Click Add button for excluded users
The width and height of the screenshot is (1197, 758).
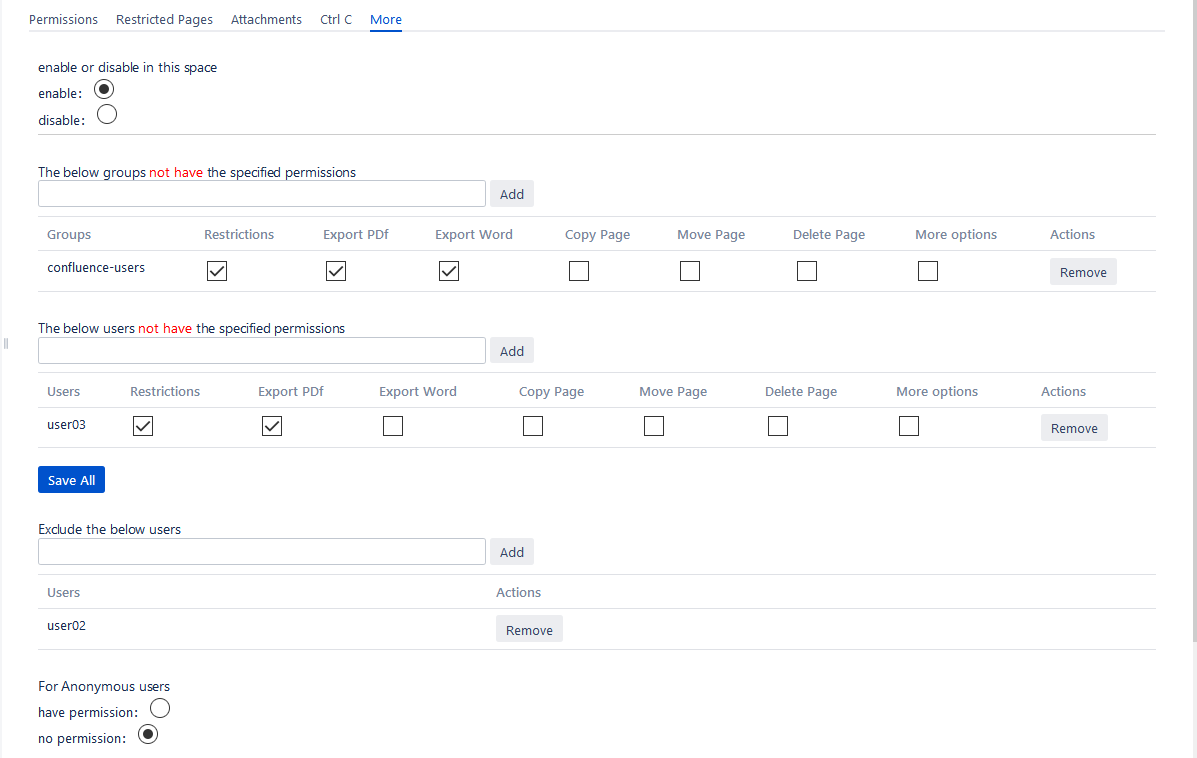pos(511,552)
